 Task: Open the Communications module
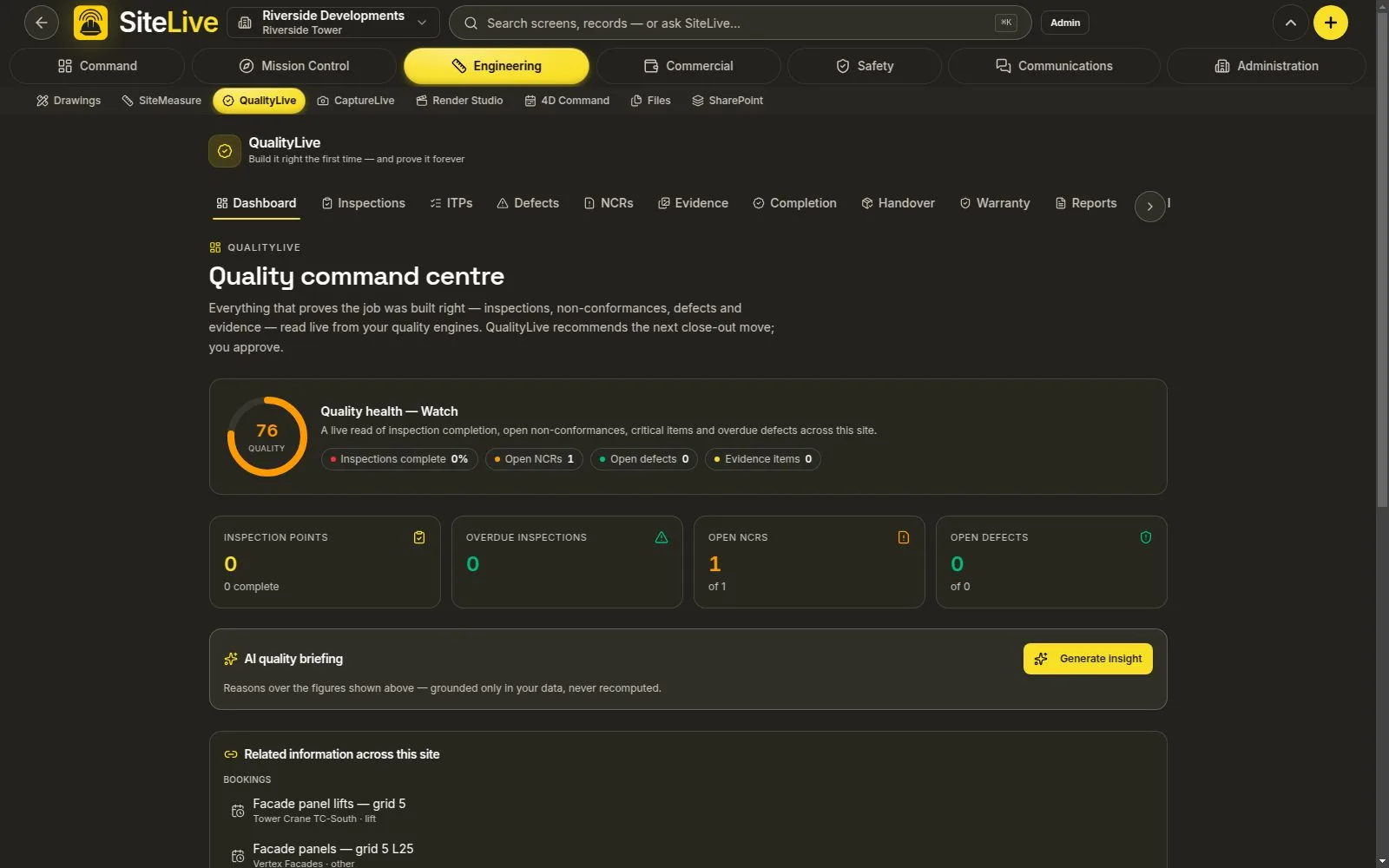(1054, 66)
